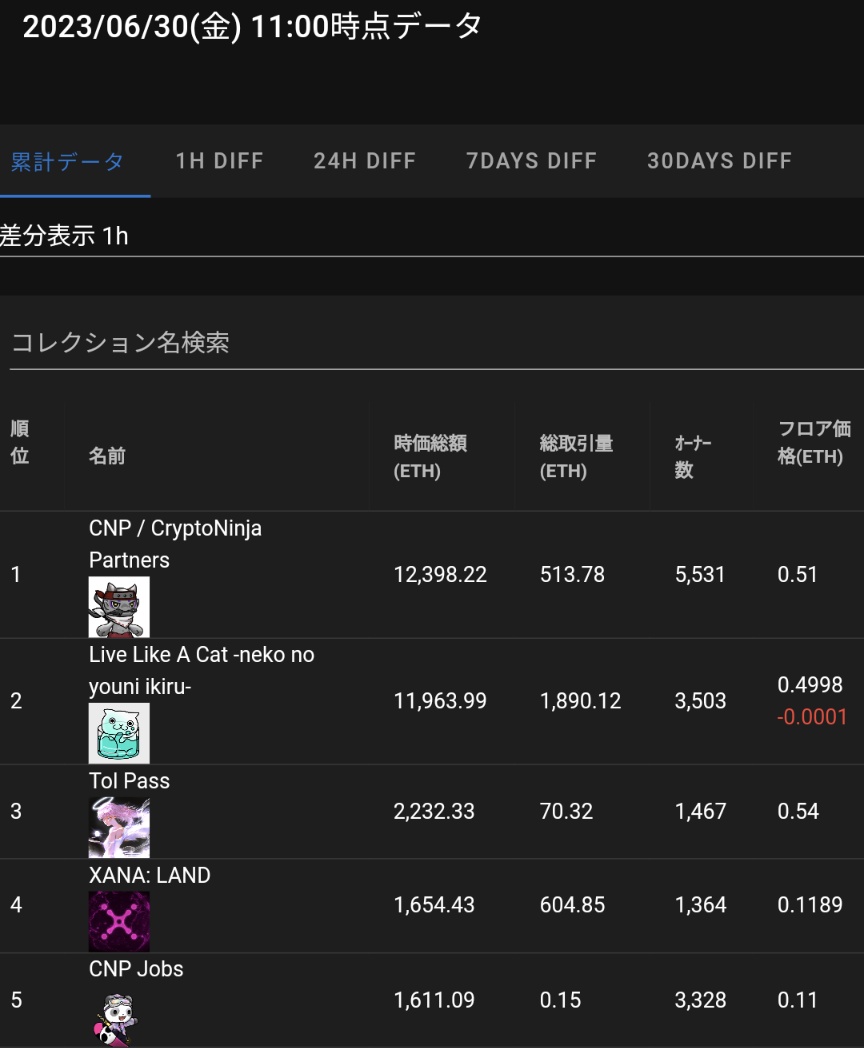Switch to the 7DAYS DIFF tab
The image size is (864, 1048).
531,161
